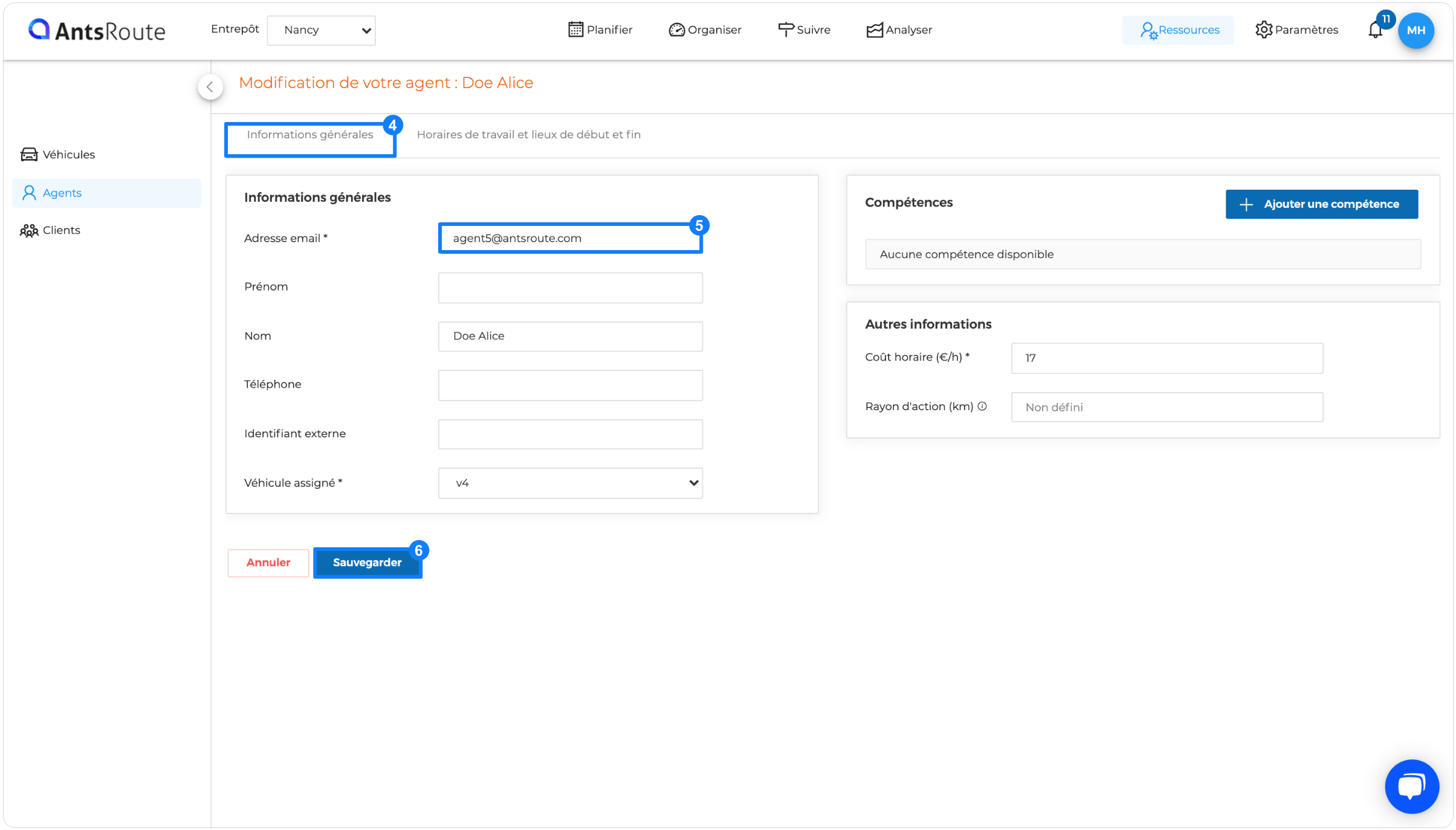Screen dimensions: 1456x830
Task: Go to Clients in the sidebar
Action: [50, 230]
